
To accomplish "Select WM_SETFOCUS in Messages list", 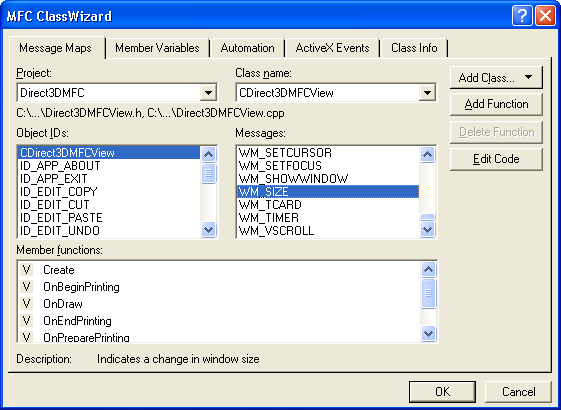I will (328, 166).
